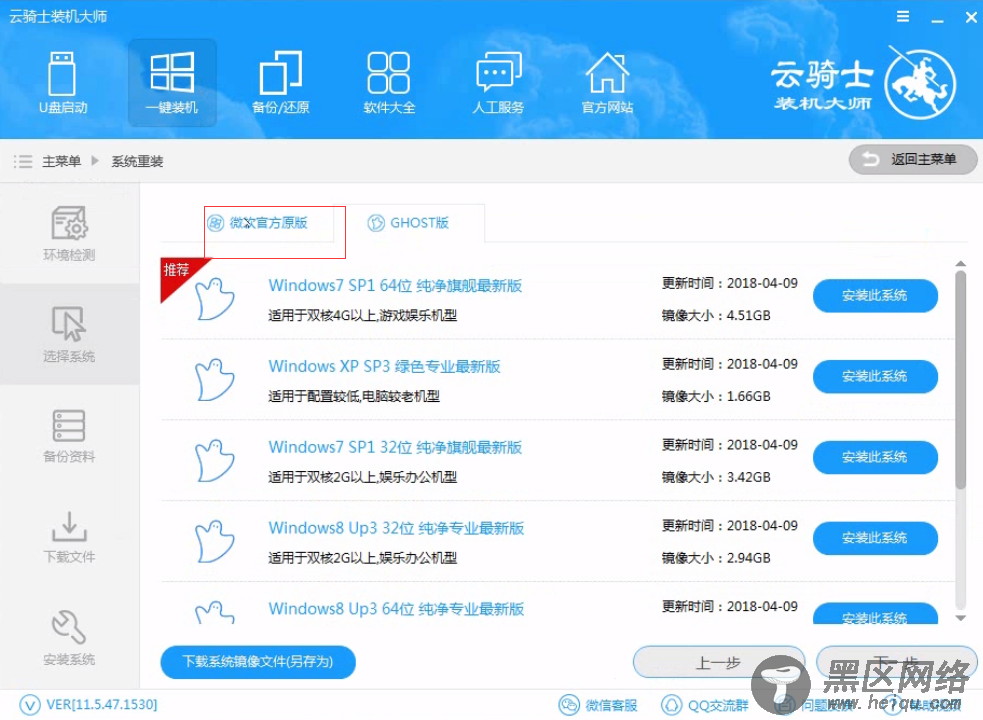Open Windows7 SP1 32位 纯净旗舰最新版 title
This screenshot has height=720, width=983.
[395, 447]
